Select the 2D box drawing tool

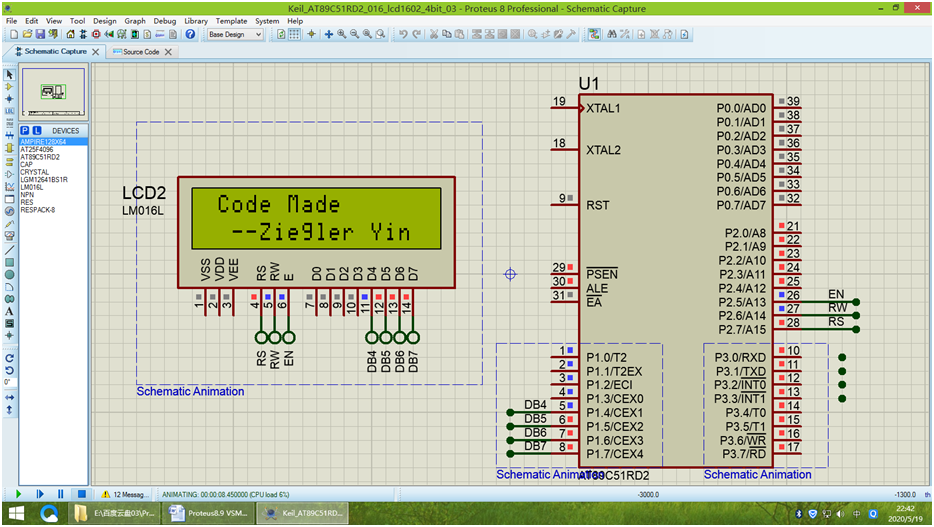[x=9, y=262]
